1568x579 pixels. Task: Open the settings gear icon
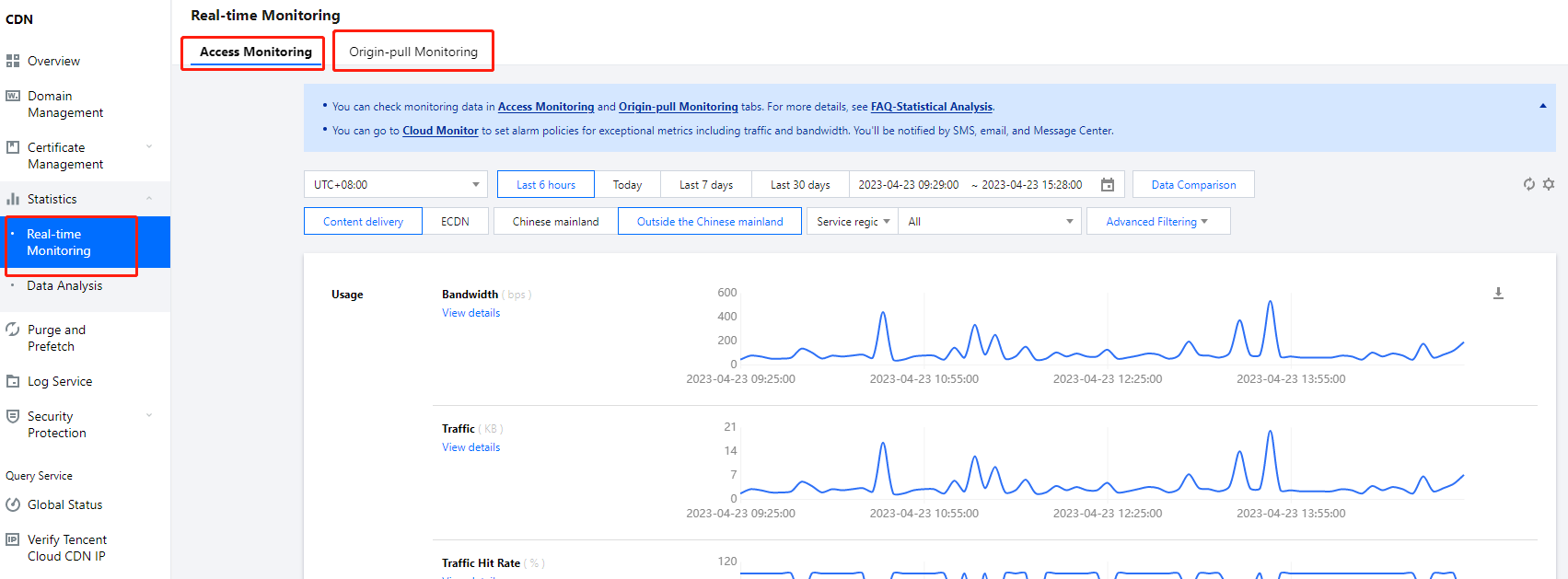pos(1549,184)
